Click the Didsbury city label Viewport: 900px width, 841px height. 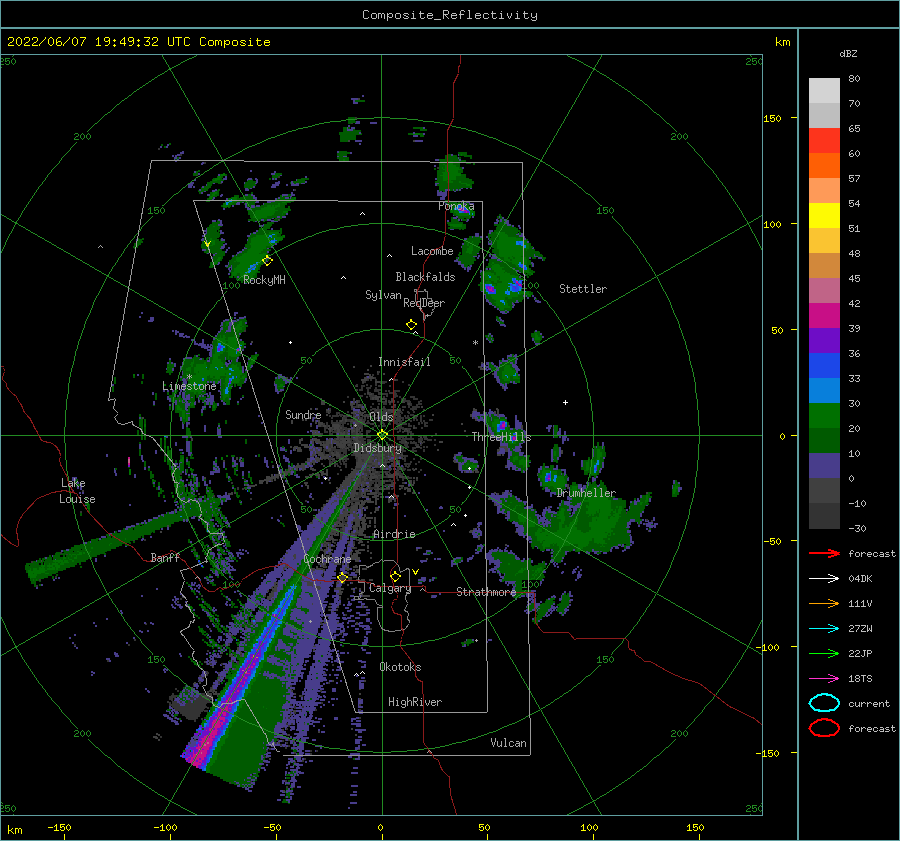coord(378,448)
